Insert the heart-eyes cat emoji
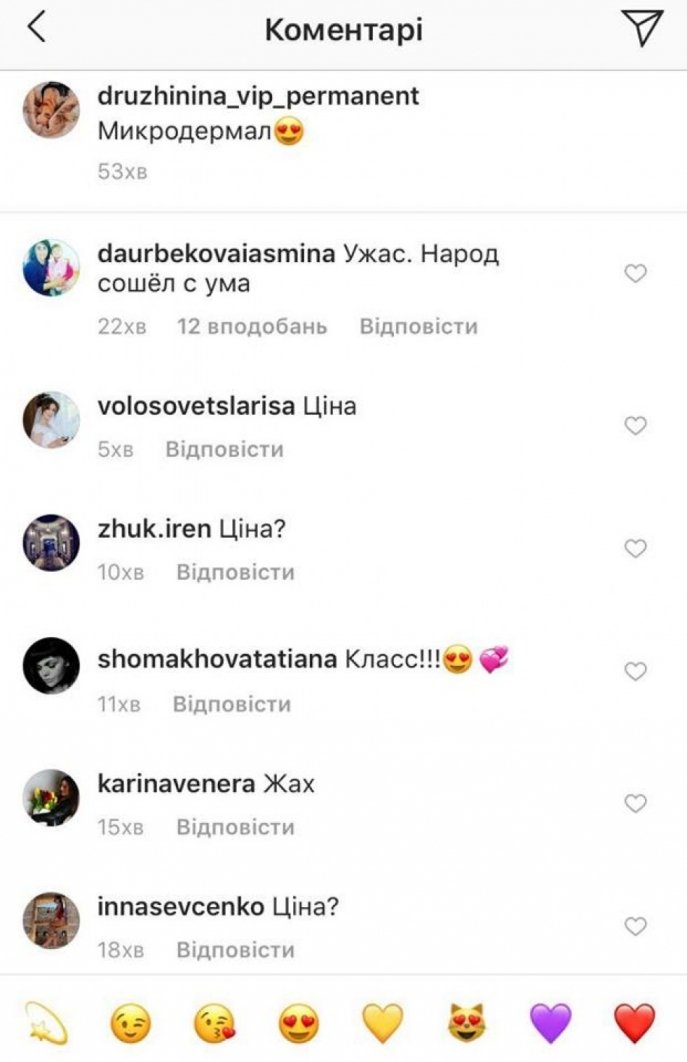The image size is (687, 1062). [x=466, y=1022]
